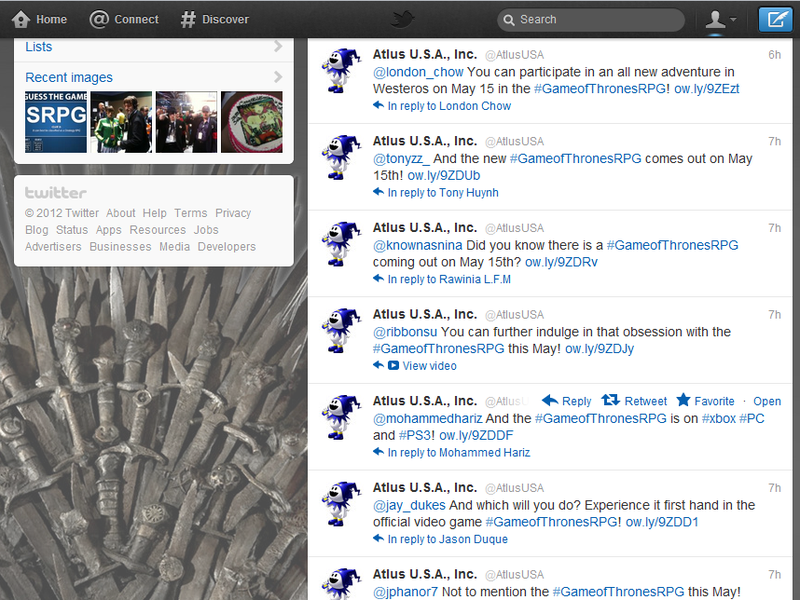Open the Privacy footer link

click(233, 213)
